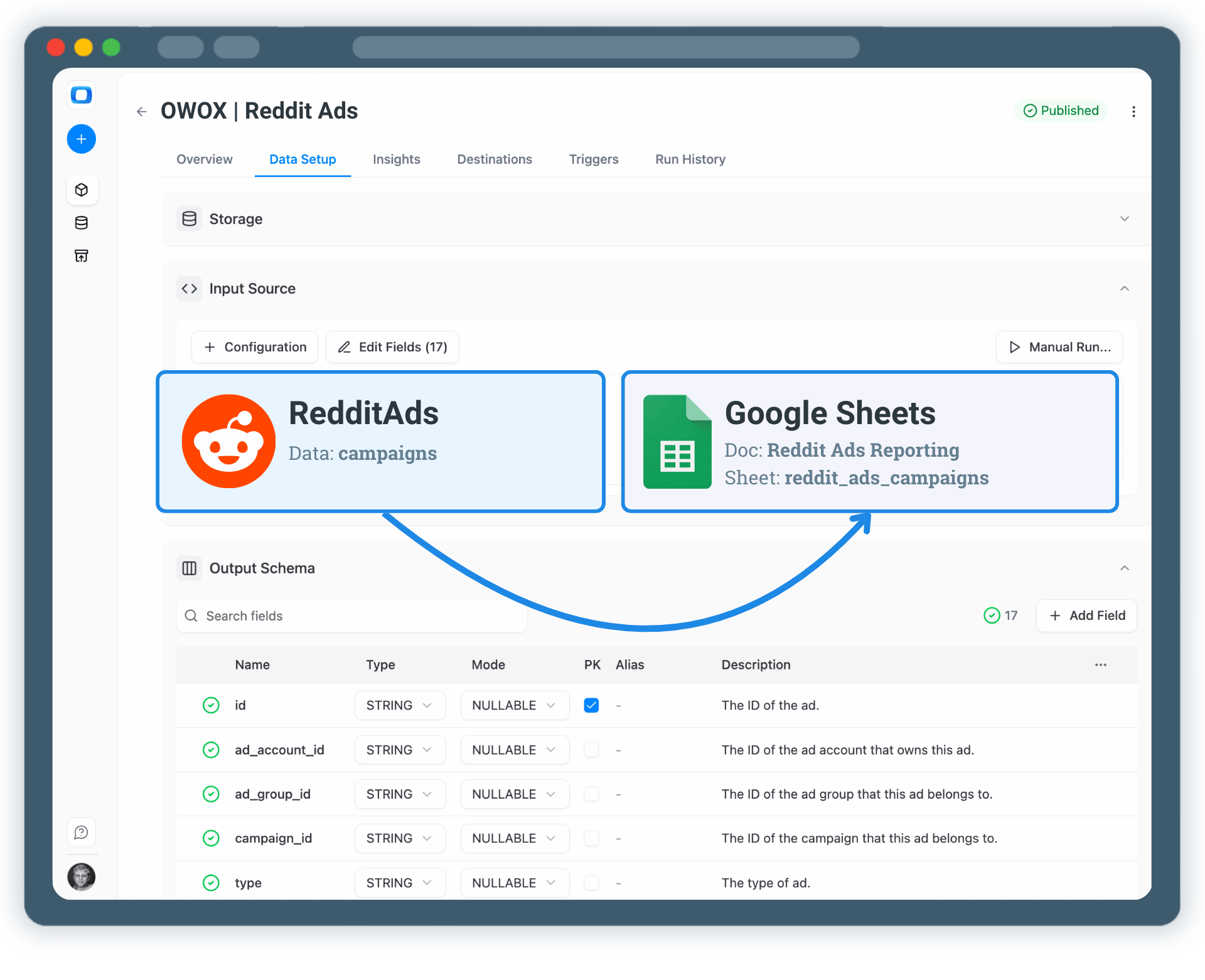The image size is (1205, 980).
Task: Open the STRING type dropdown for id
Action: coord(400,705)
